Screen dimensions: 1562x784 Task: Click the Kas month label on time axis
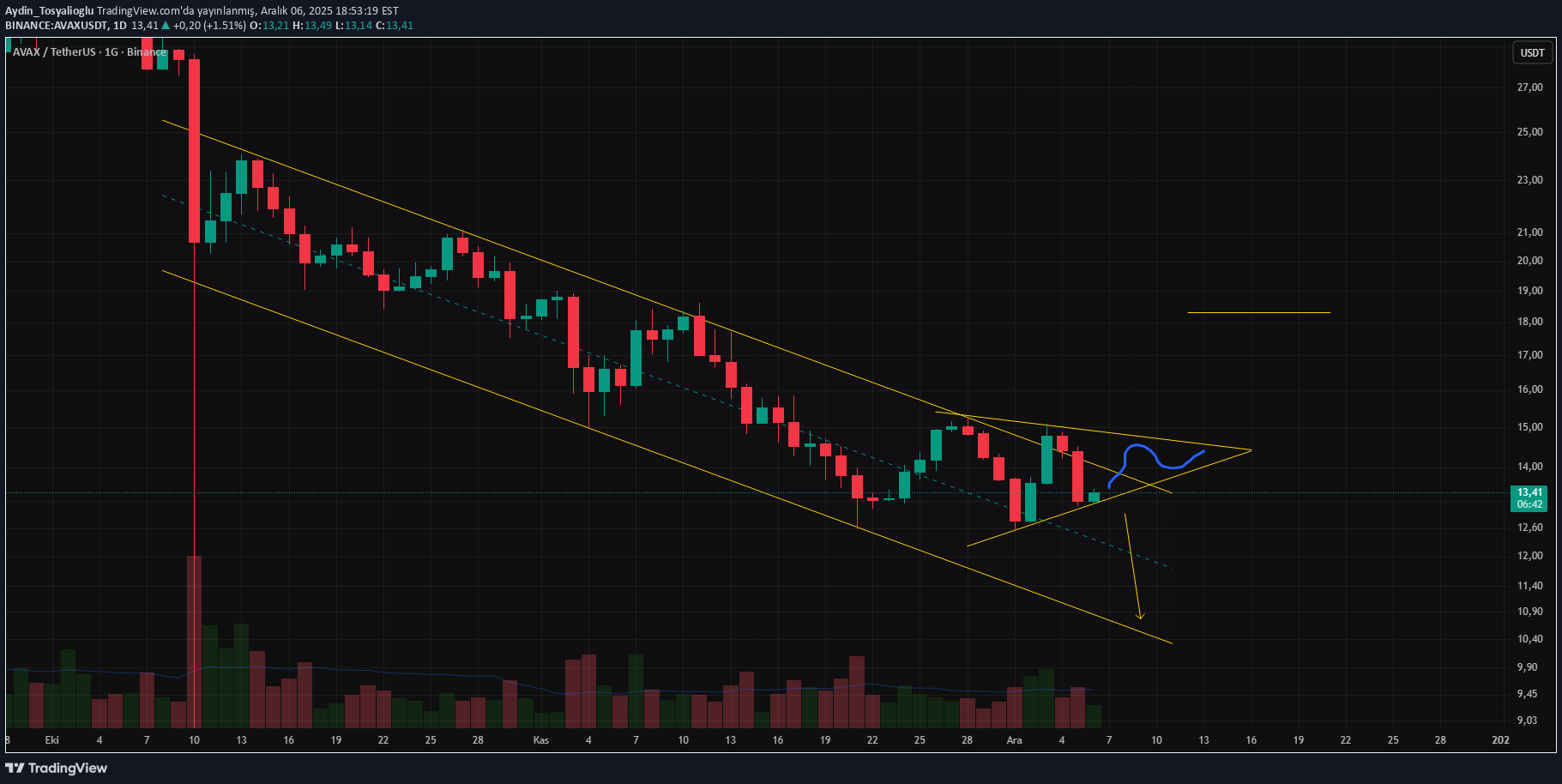[540, 740]
